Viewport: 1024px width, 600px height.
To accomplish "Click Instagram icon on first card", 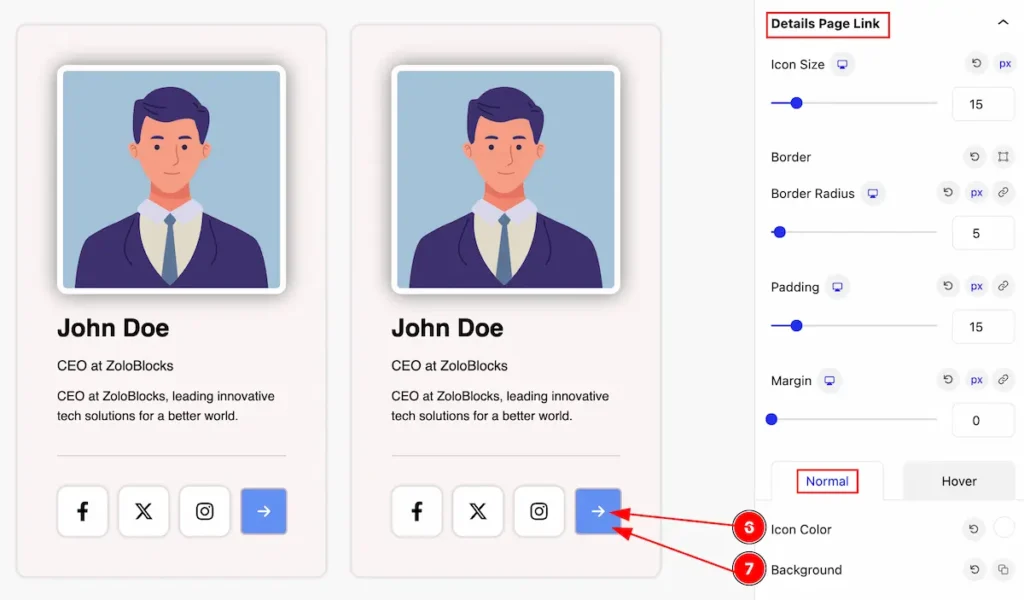I will (x=204, y=511).
